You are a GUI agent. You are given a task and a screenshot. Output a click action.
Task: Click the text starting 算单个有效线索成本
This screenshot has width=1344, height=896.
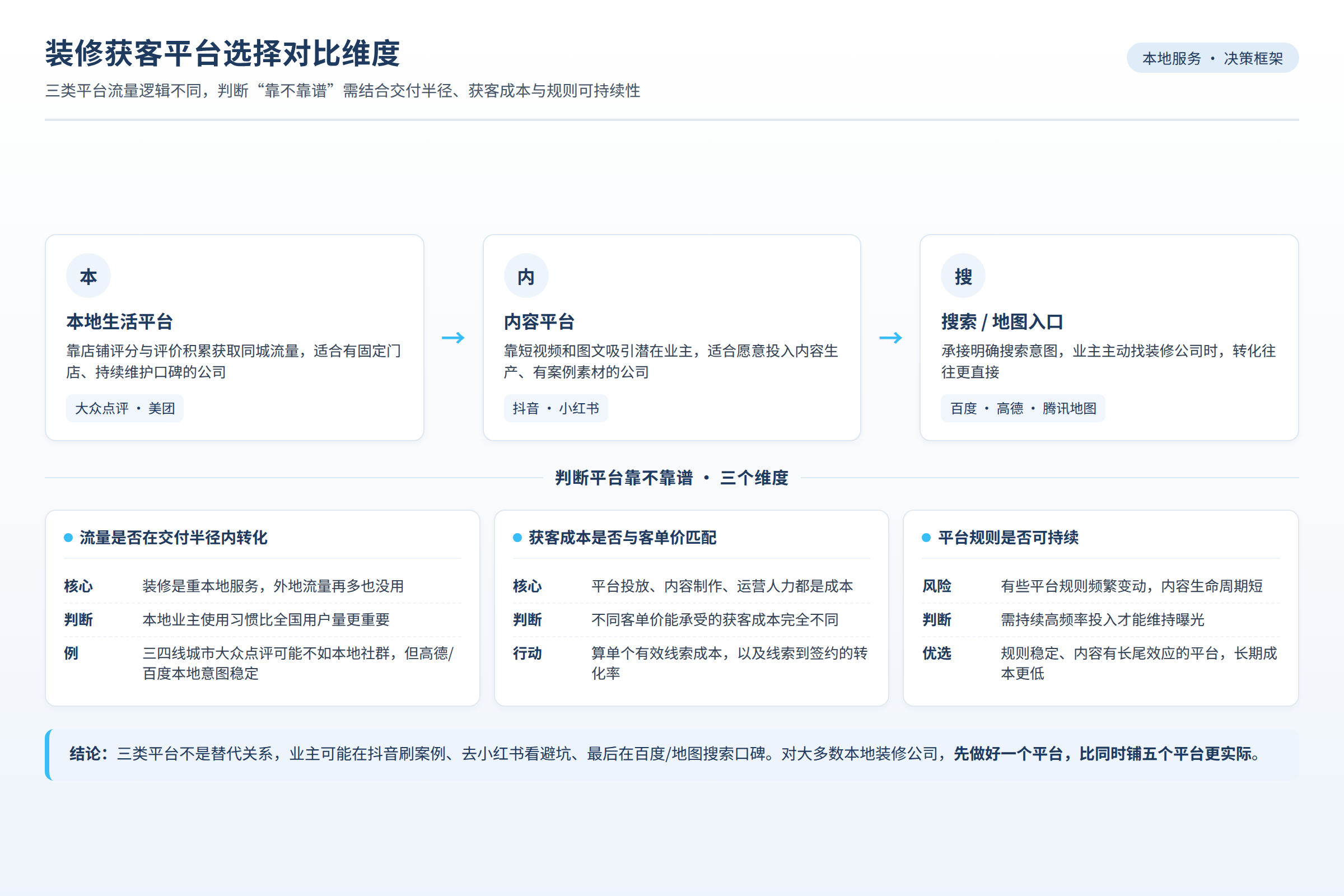point(729,663)
